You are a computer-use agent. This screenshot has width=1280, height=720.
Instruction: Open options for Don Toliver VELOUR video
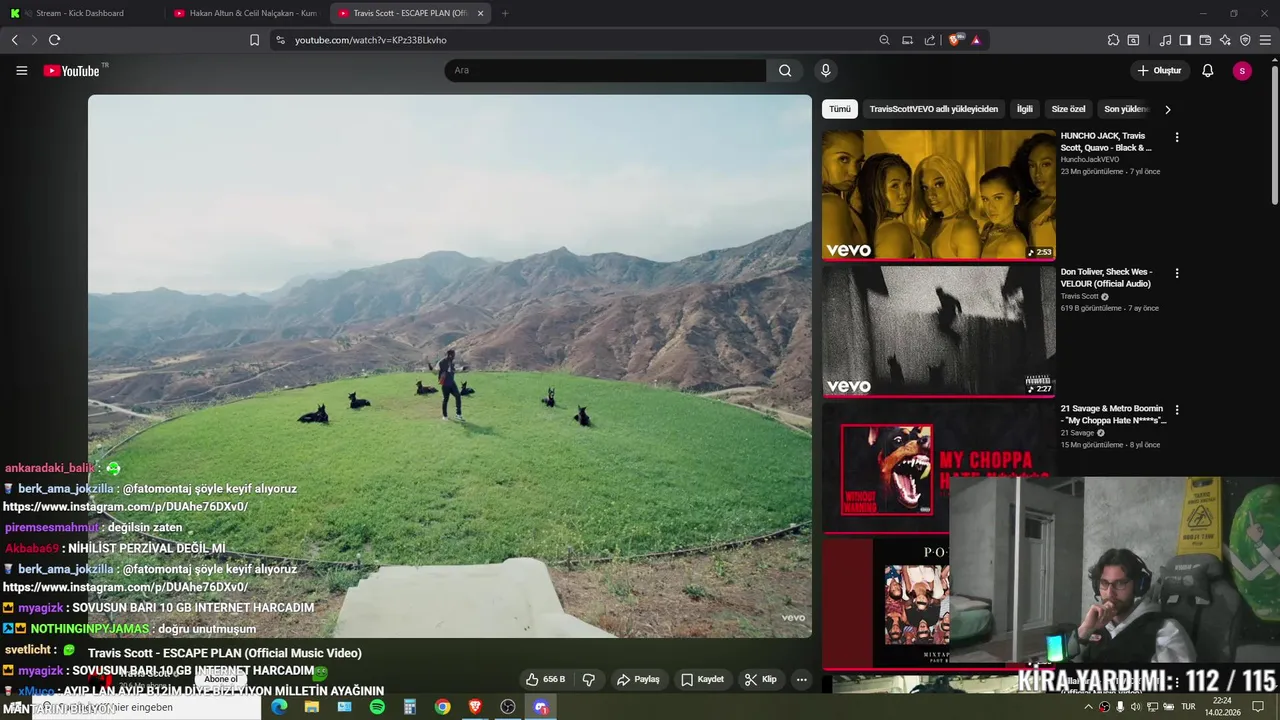coord(1176,273)
